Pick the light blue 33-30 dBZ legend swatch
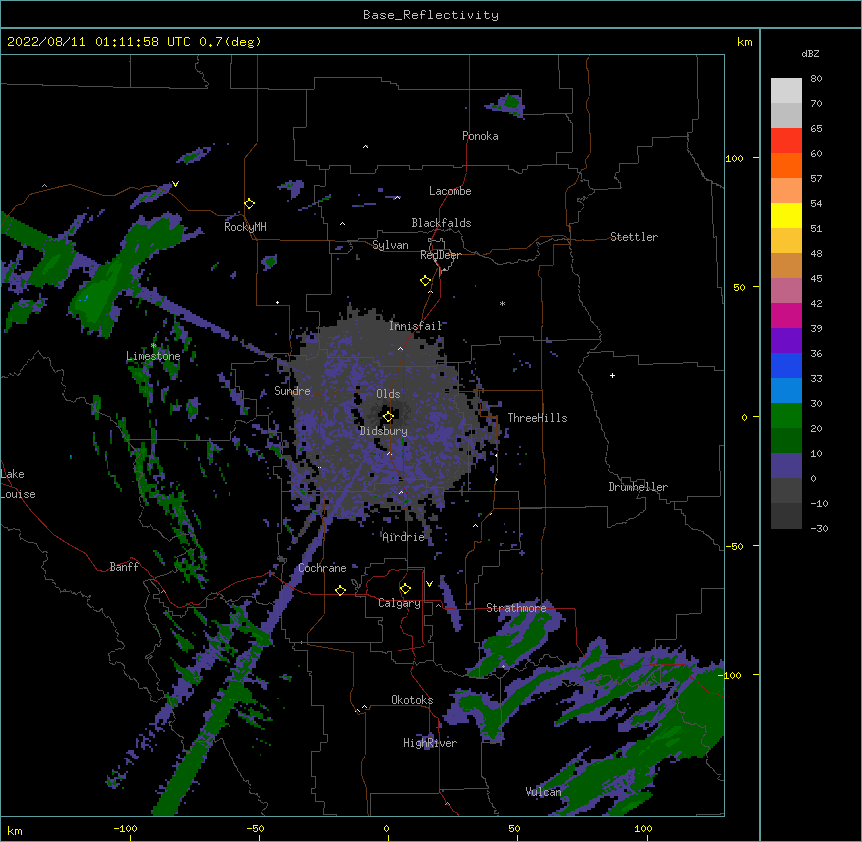Viewport: 862px width, 842px height. point(786,391)
